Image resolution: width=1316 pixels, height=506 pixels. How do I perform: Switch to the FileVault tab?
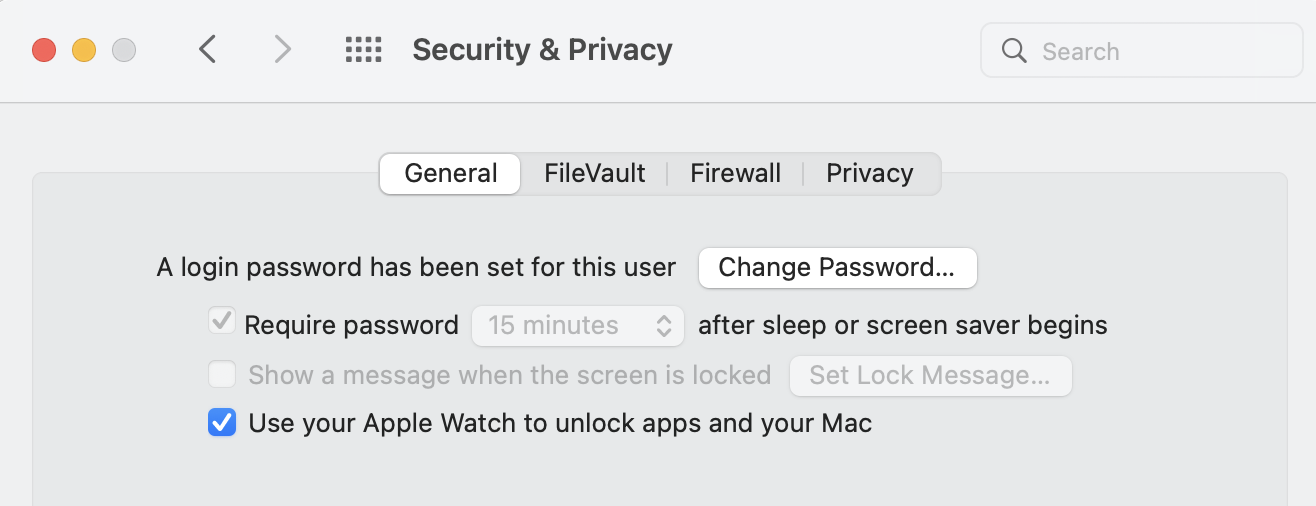pos(595,173)
